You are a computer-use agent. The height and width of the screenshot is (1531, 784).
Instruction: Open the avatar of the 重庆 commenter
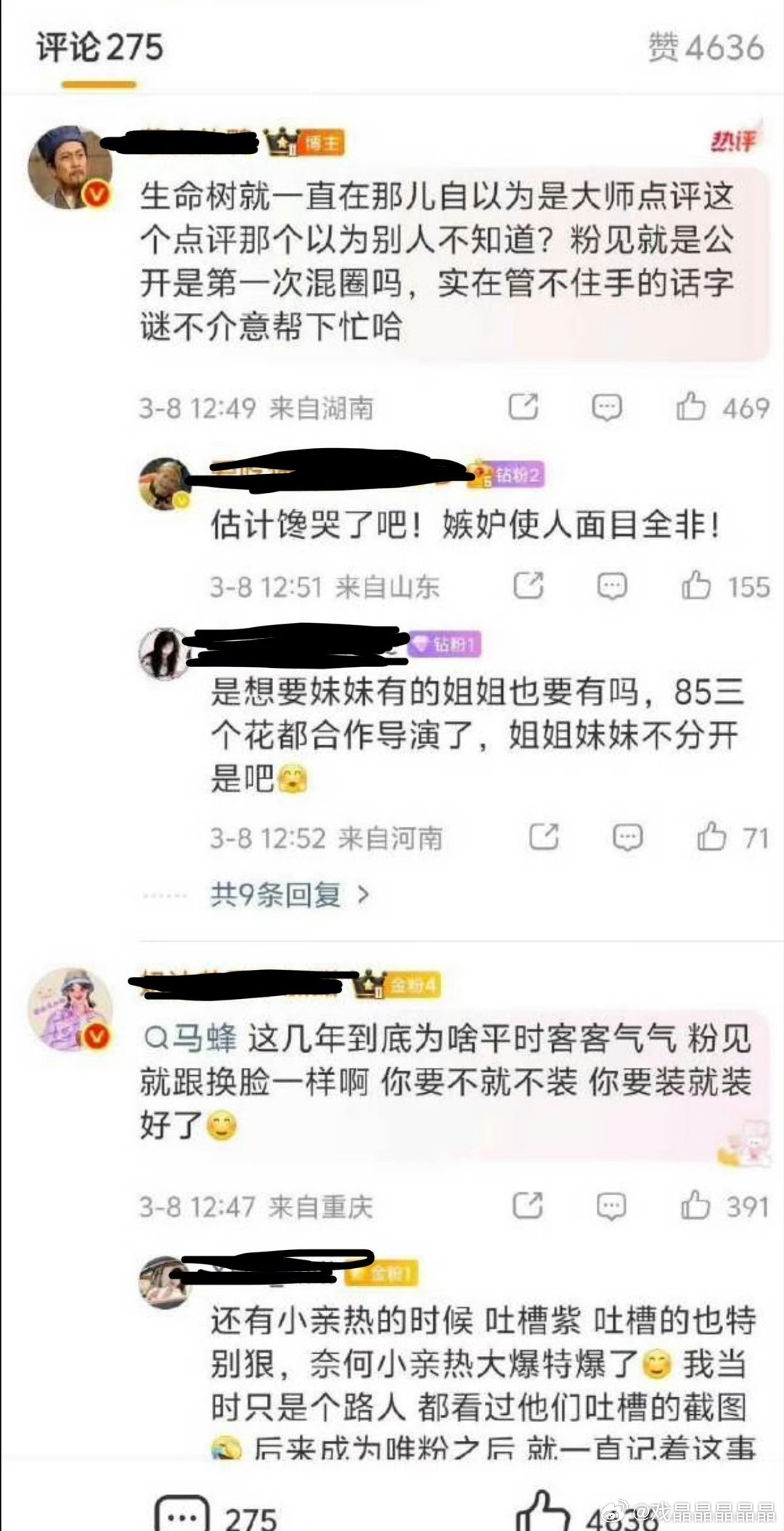coord(70,1010)
